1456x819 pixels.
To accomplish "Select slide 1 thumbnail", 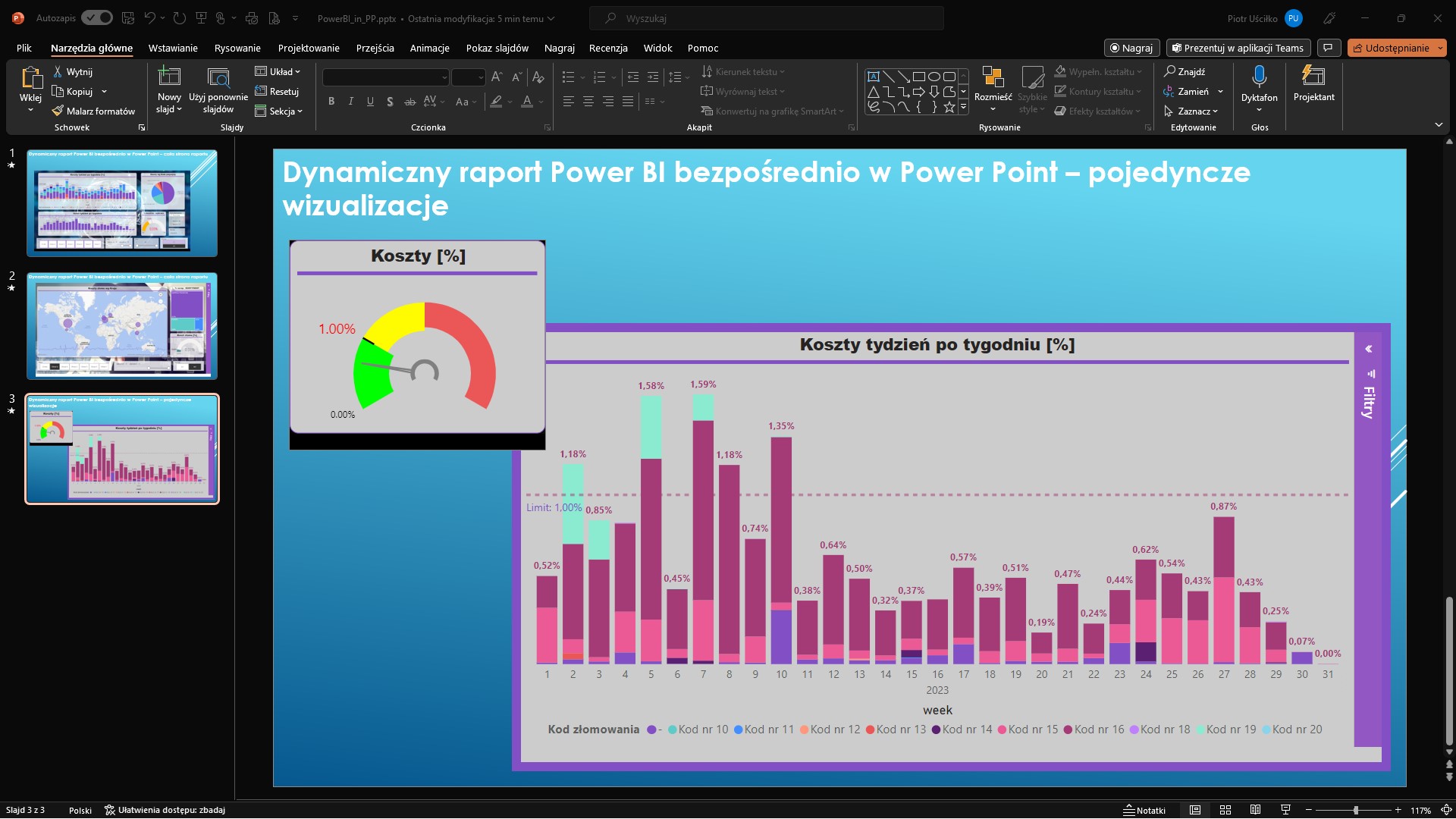I will tap(122, 202).
